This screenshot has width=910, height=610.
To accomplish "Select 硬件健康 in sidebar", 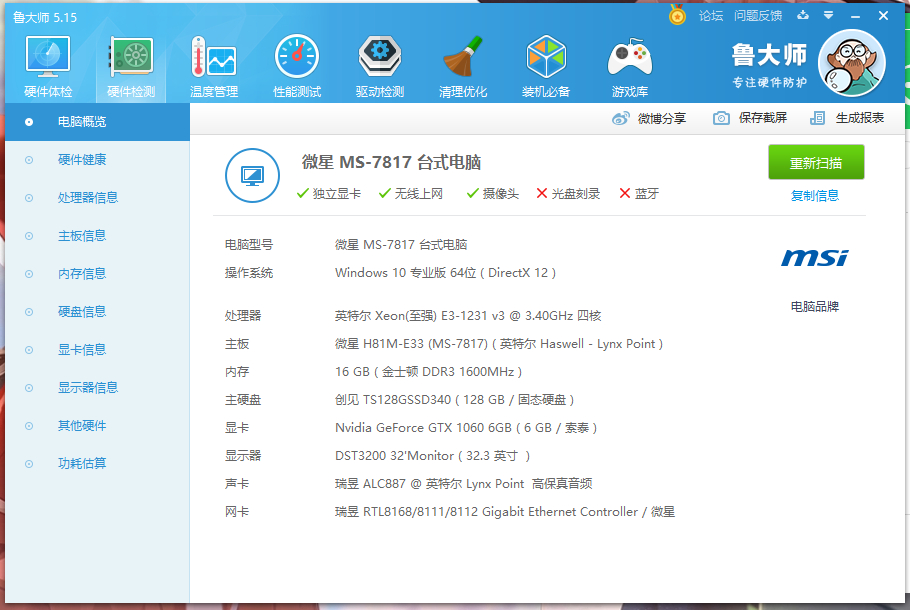I will [98, 160].
